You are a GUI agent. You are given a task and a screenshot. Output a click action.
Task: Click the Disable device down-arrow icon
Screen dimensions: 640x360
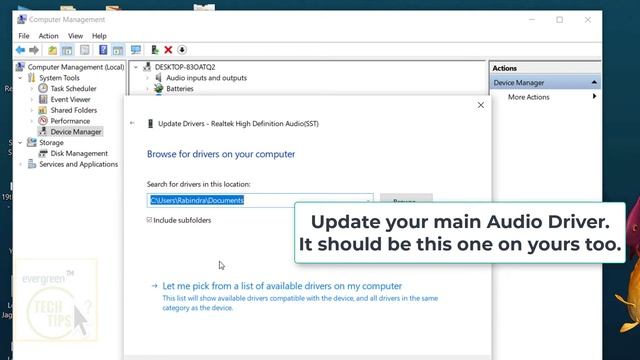pos(182,50)
